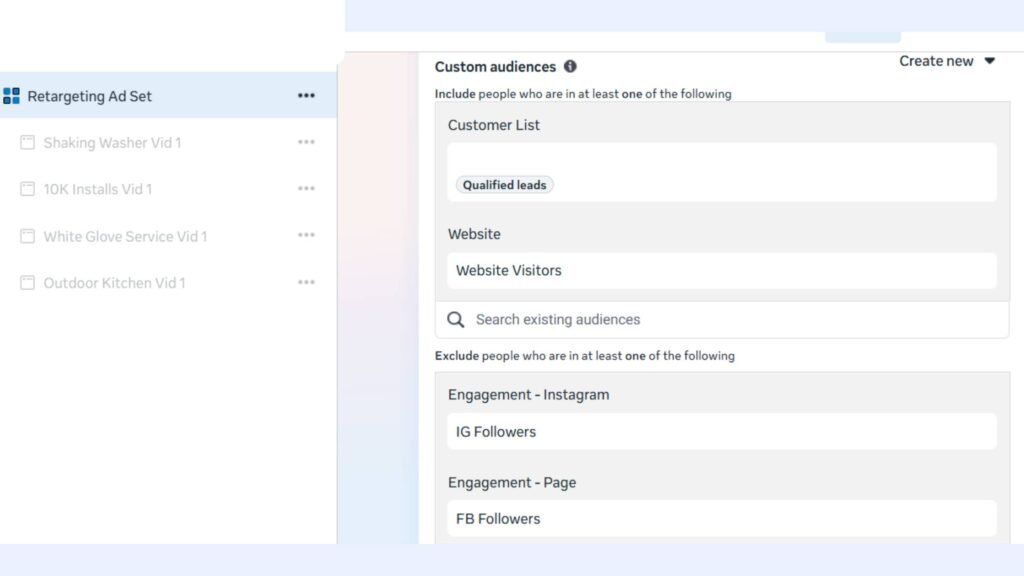Click the Shaking Washer Vid 1 ad icon
Screen dimensions: 1024x576
pos(28,143)
